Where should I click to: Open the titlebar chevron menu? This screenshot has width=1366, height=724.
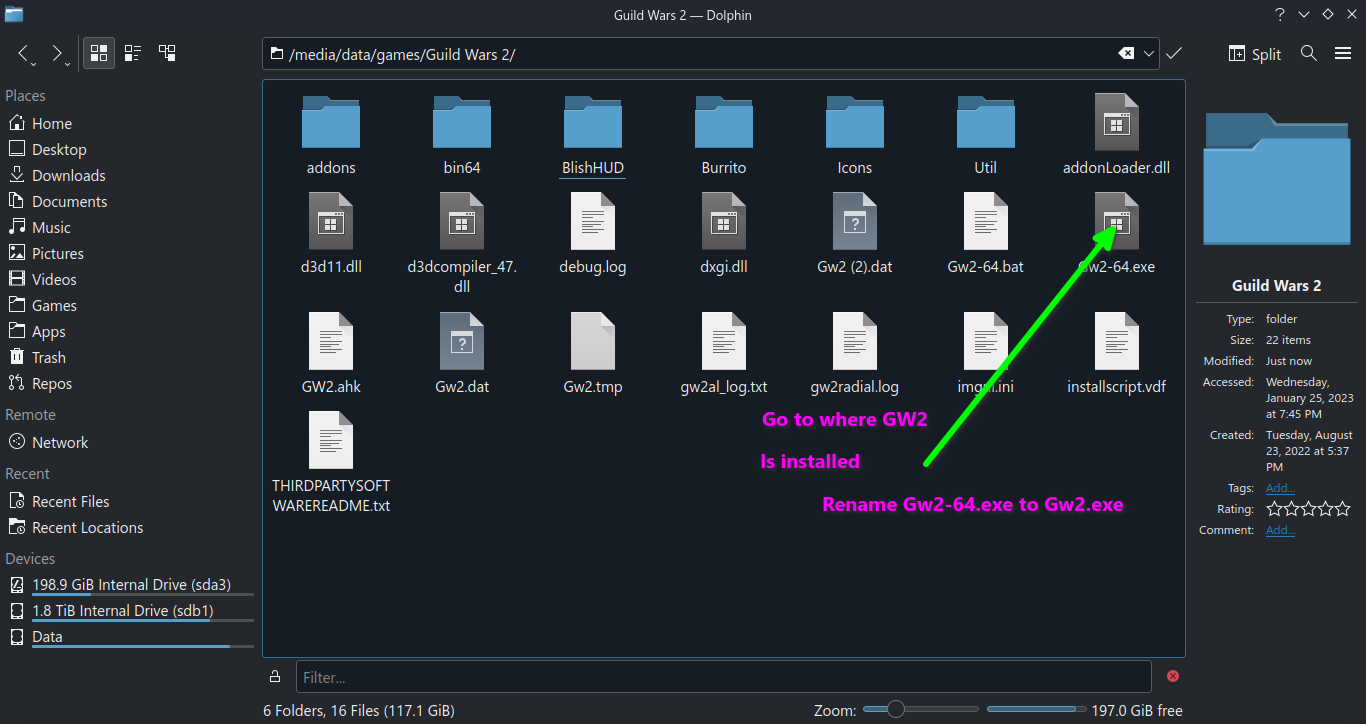[x=1303, y=14]
